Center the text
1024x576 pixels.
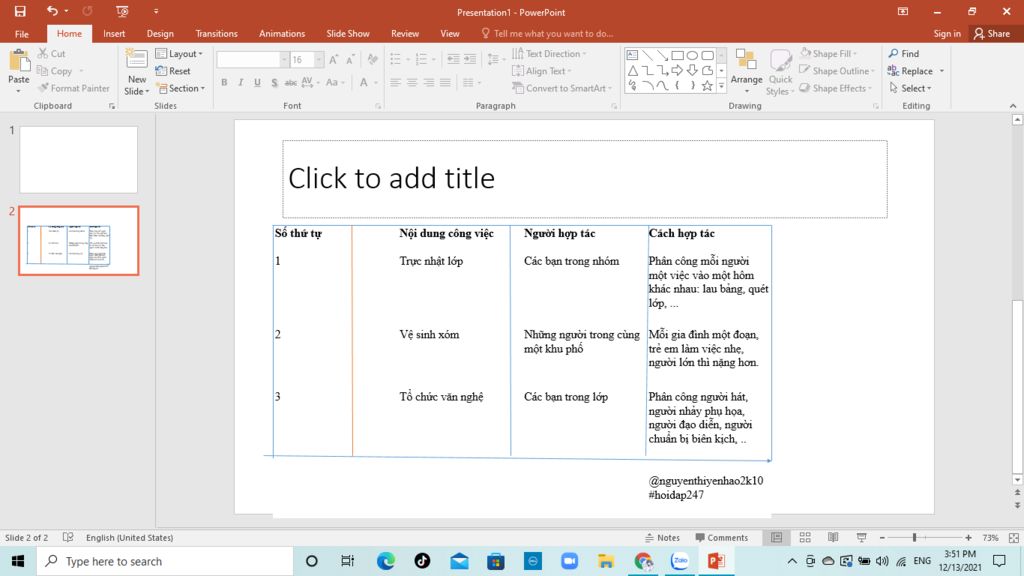point(412,82)
